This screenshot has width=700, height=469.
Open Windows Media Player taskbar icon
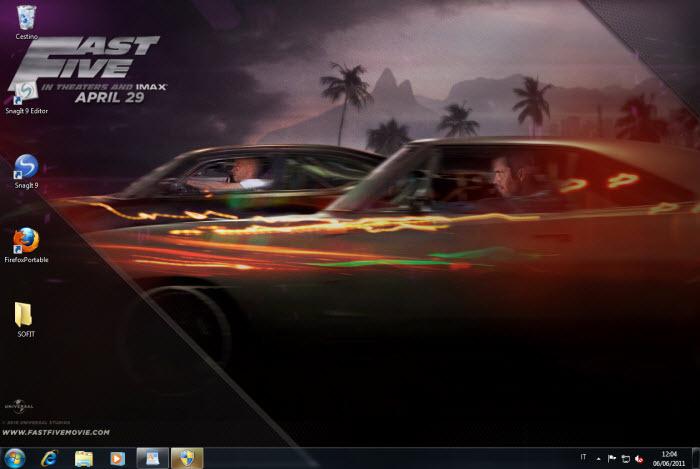click(x=117, y=458)
